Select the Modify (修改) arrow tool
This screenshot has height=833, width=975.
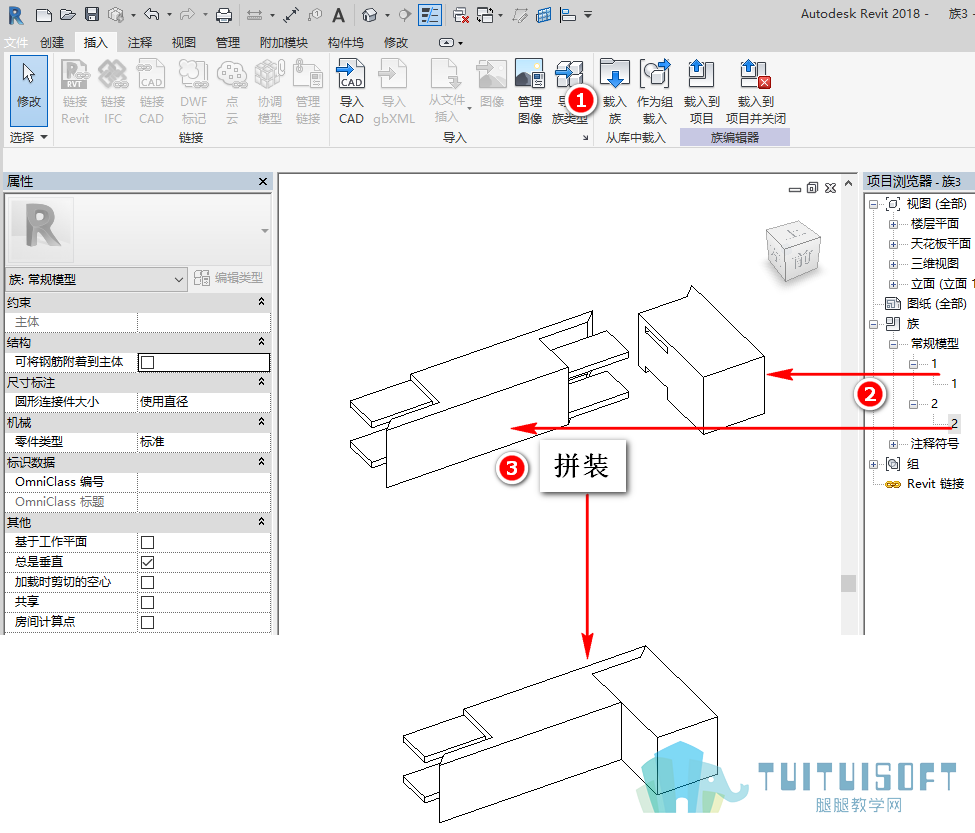coord(29,91)
